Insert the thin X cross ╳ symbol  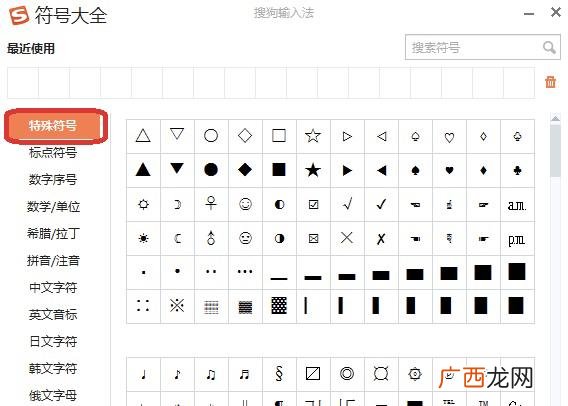347,238
